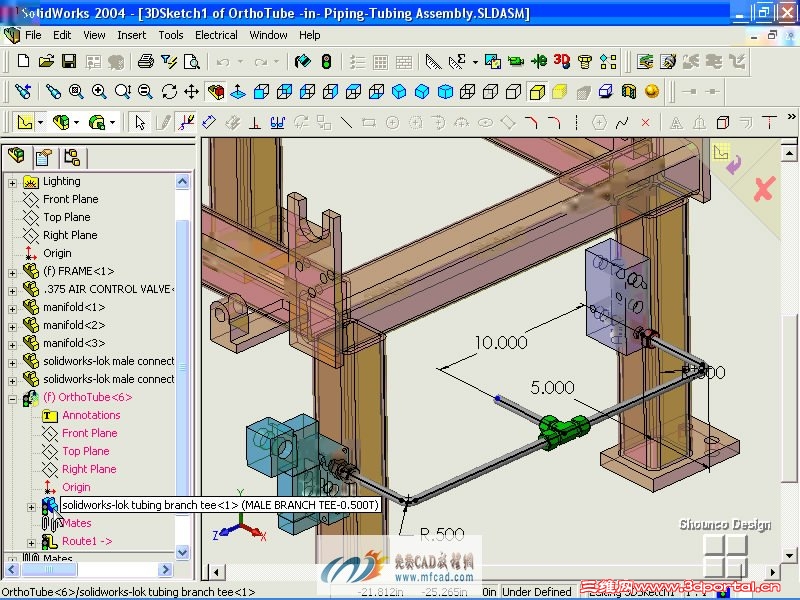
Task: Click the Print icon
Action: (x=146, y=62)
